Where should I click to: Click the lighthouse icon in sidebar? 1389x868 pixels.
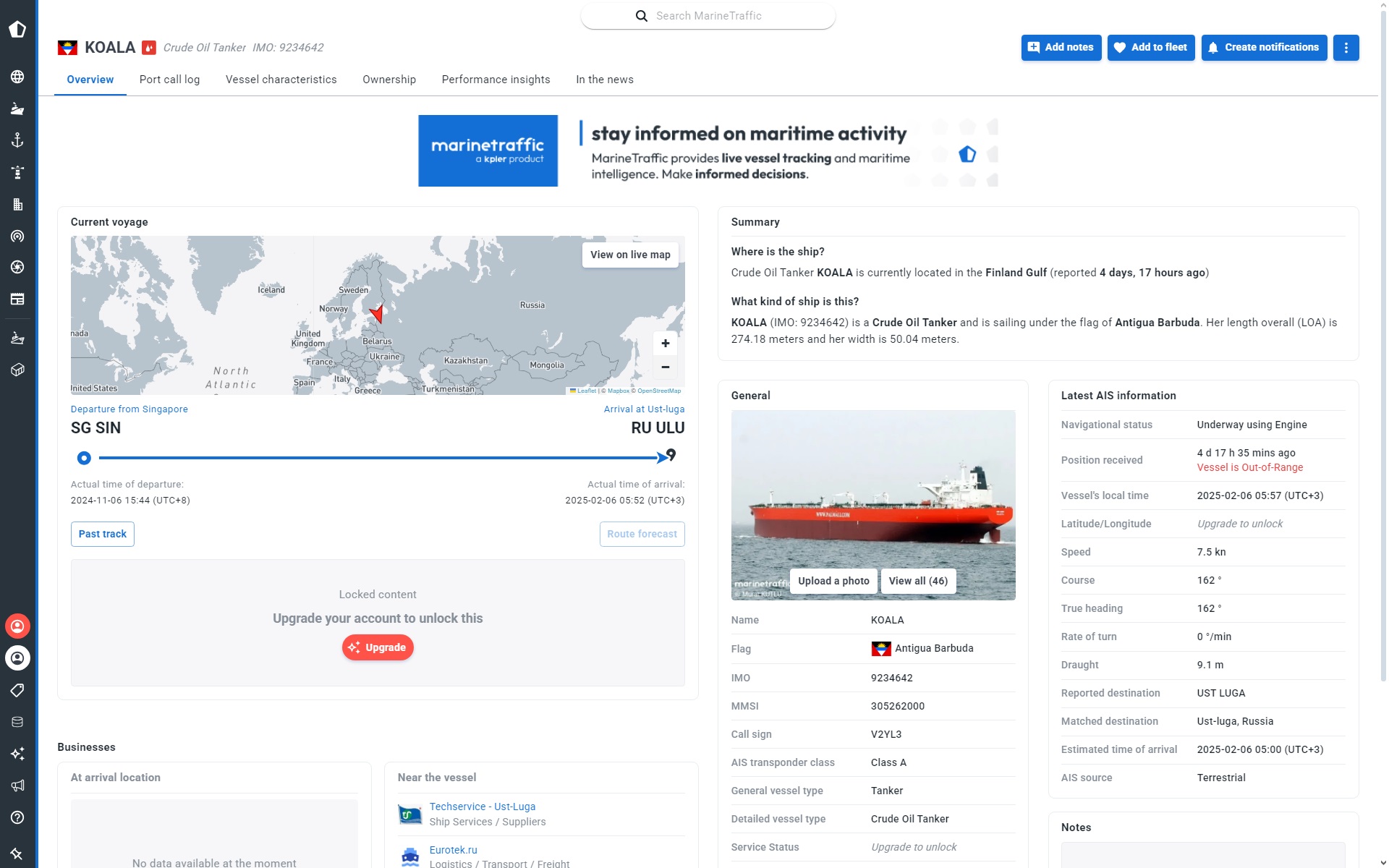(x=17, y=172)
